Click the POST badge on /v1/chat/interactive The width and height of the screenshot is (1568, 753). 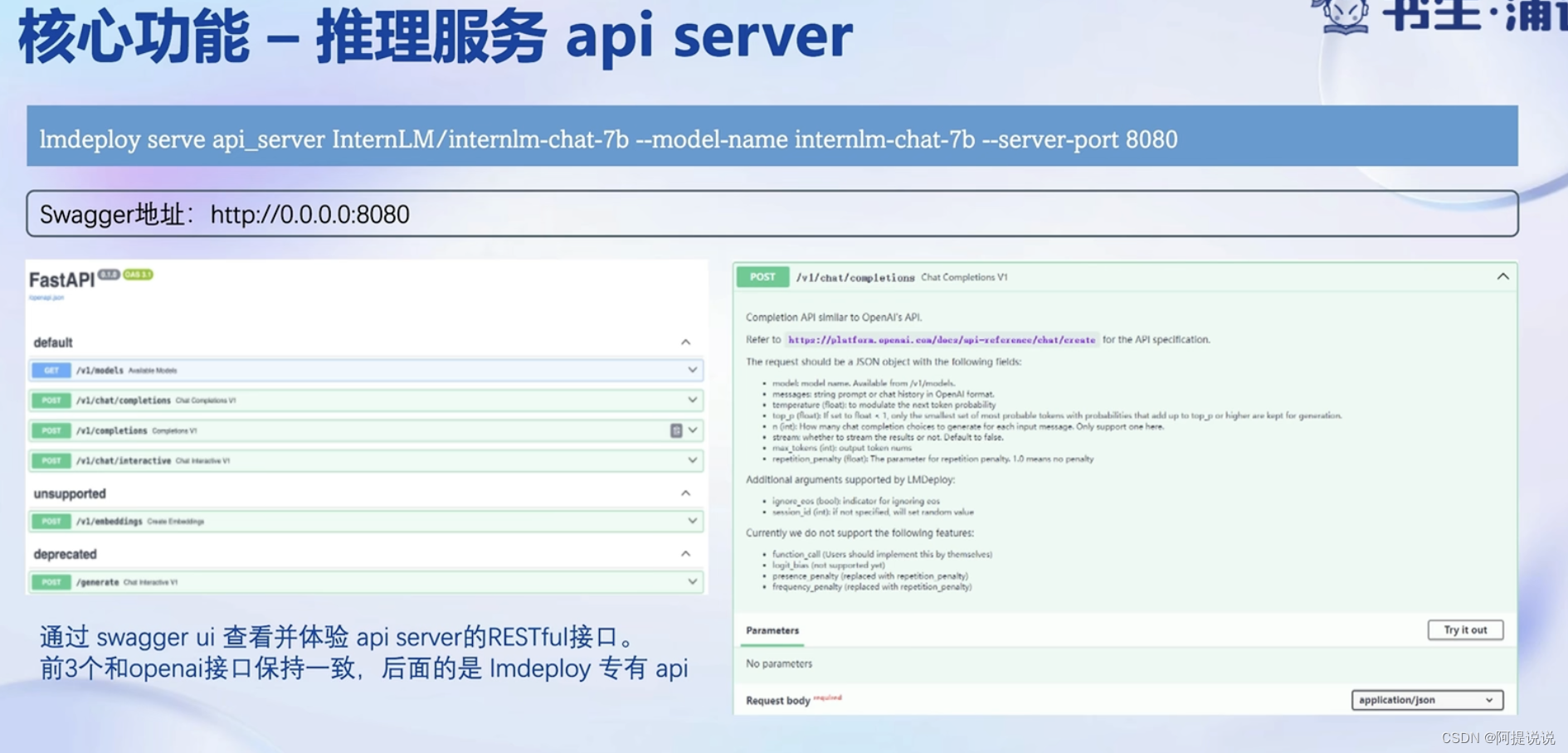(51, 460)
